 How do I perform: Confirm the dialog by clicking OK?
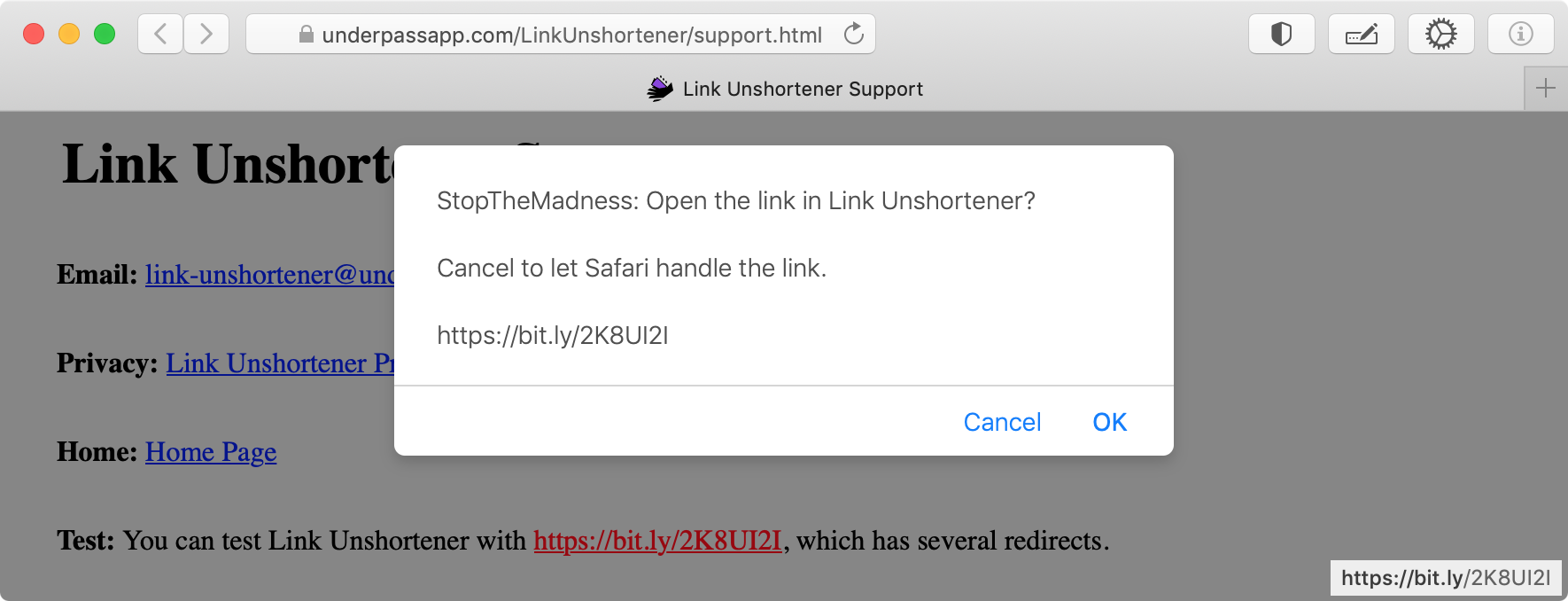pyautogui.click(x=1109, y=422)
